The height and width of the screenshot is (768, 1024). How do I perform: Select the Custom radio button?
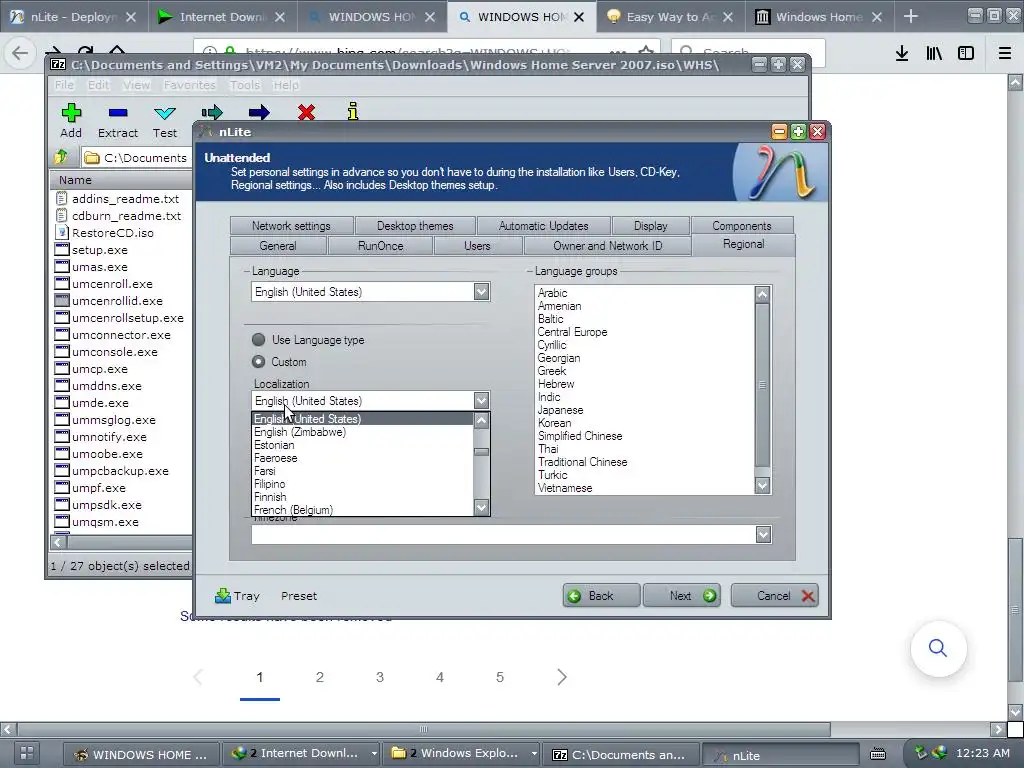tap(259, 361)
